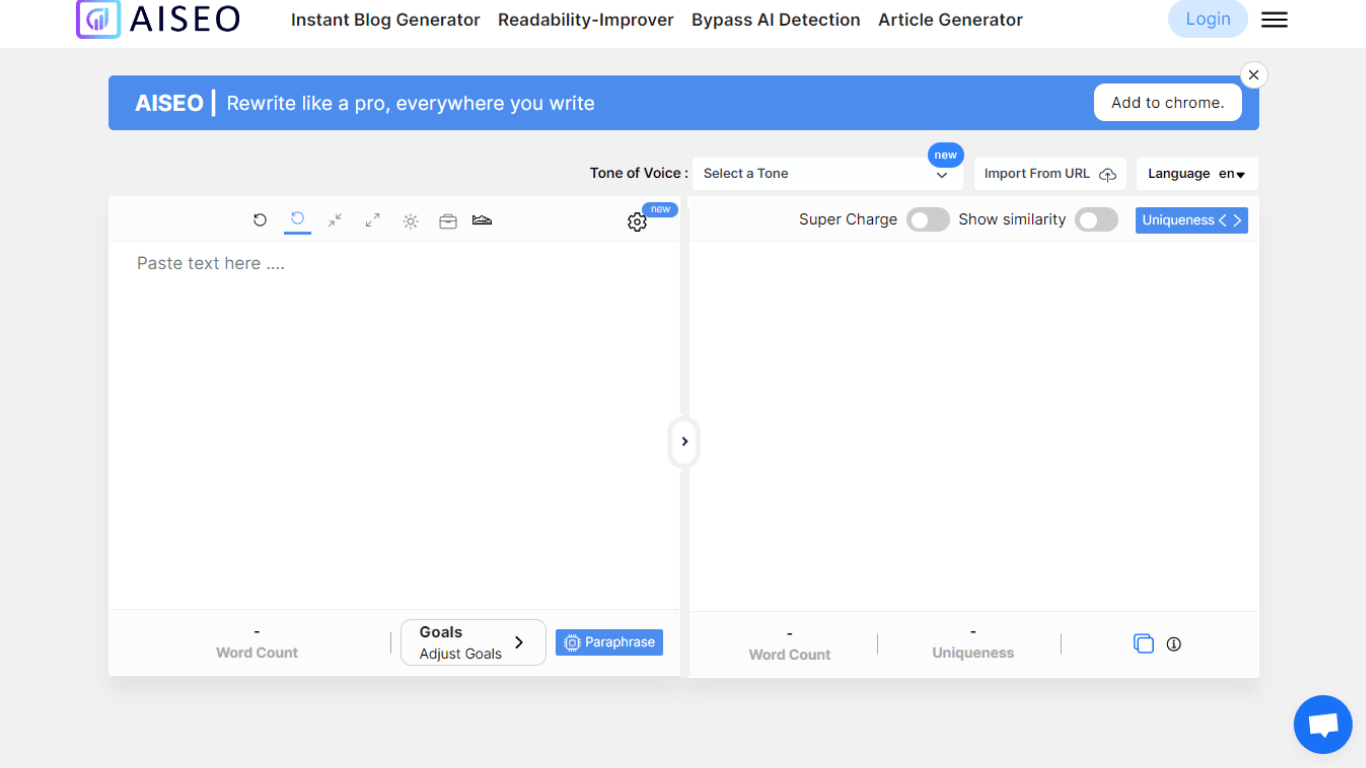Click the Import From URL button

pyautogui.click(x=1050, y=174)
